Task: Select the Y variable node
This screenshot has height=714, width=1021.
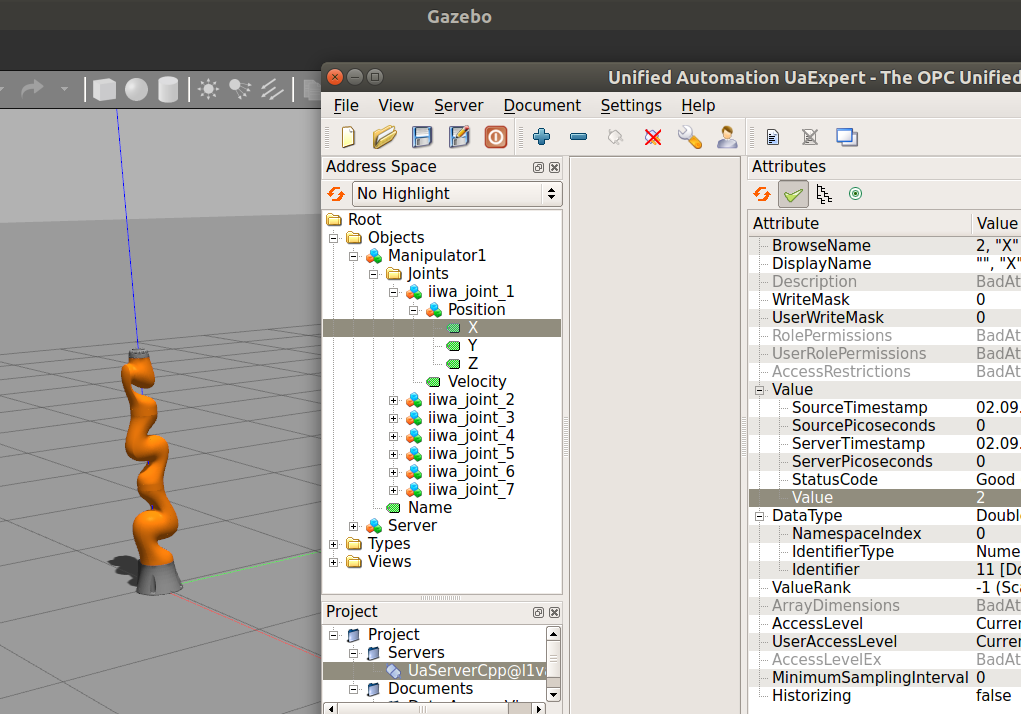Action: tap(472, 346)
